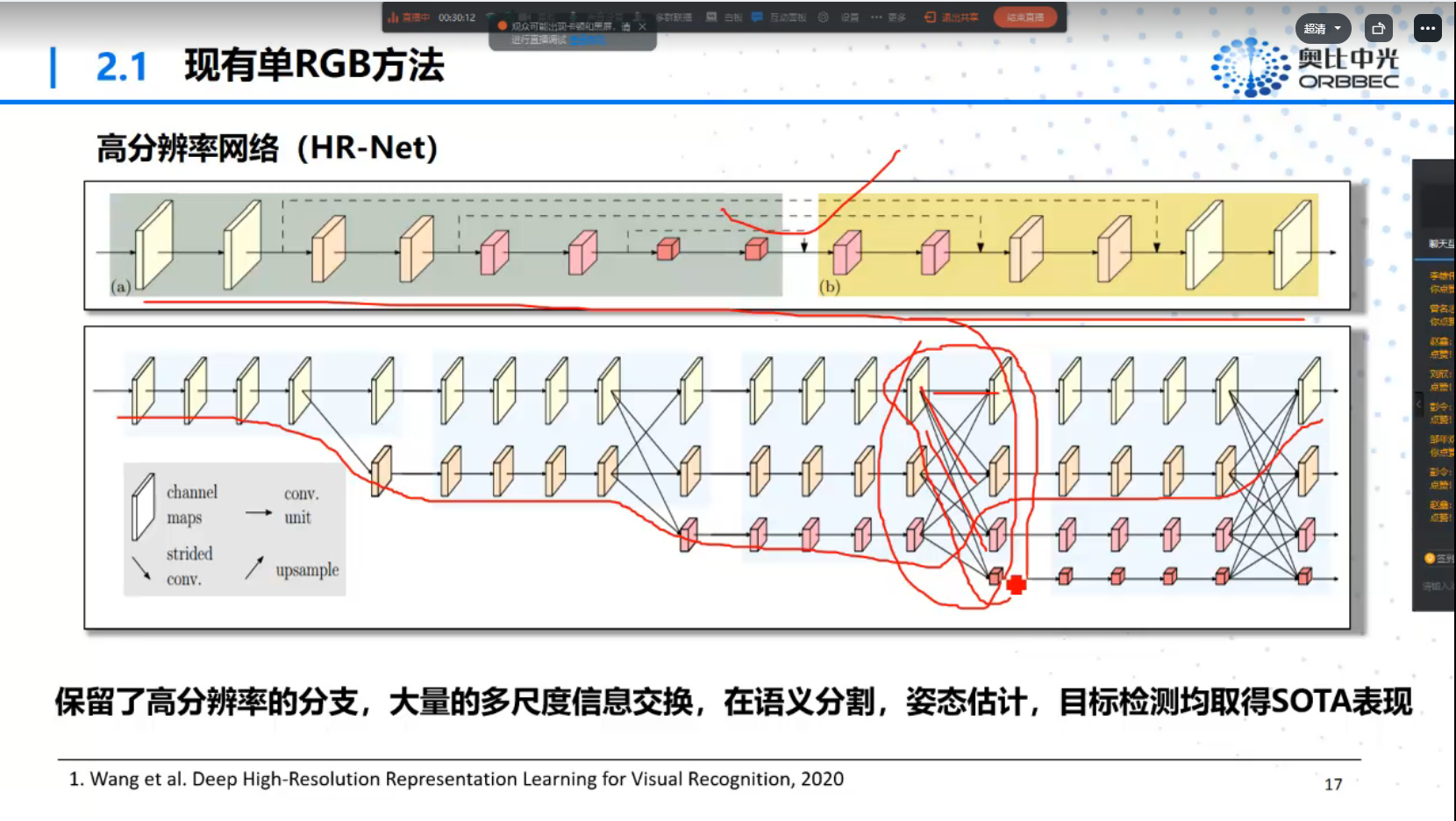1456x821 pixels.
Task: Open 更多 in the live toolbar
Action: tap(888, 17)
